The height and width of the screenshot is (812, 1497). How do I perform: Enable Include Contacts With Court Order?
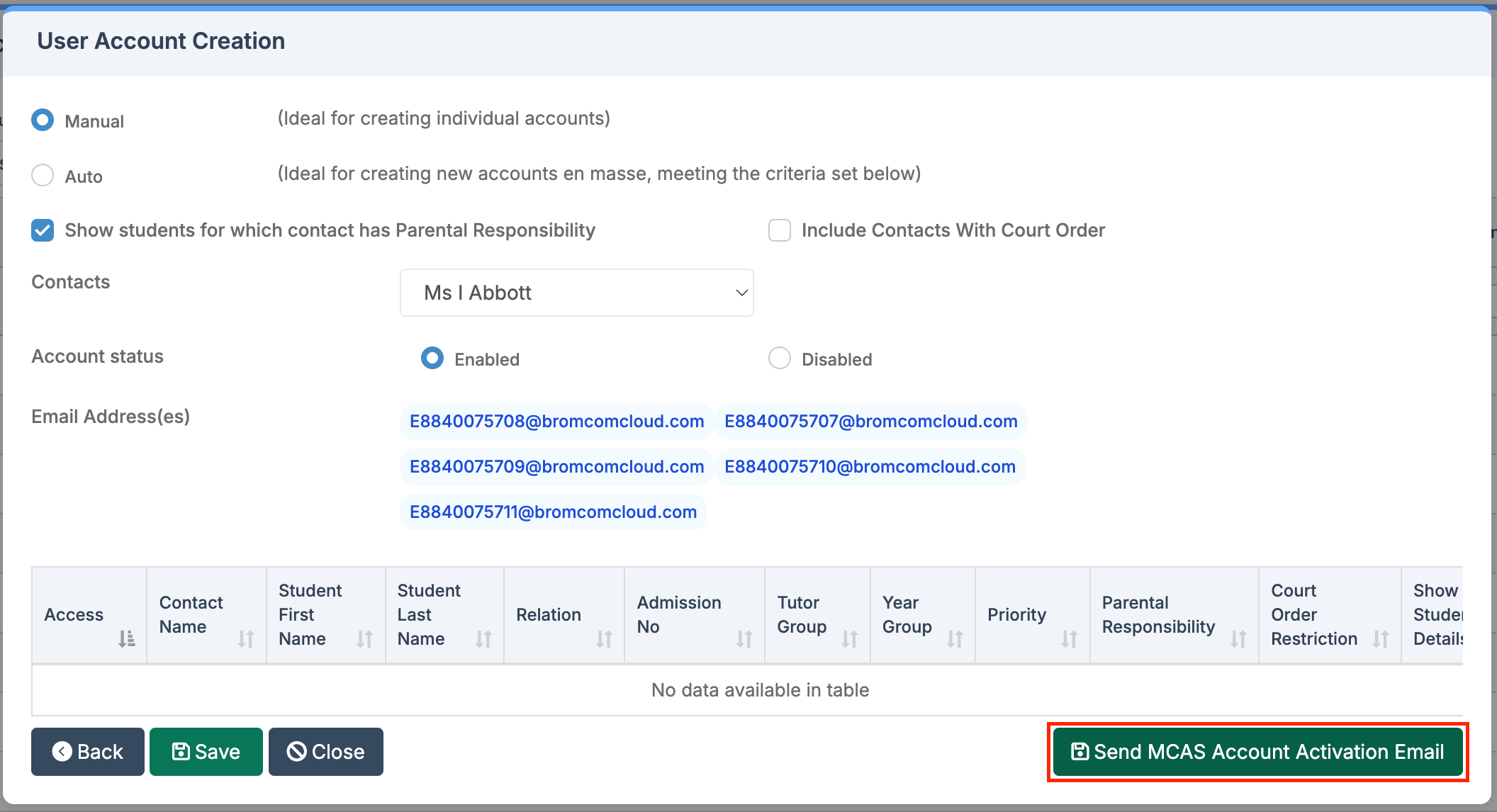(780, 230)
